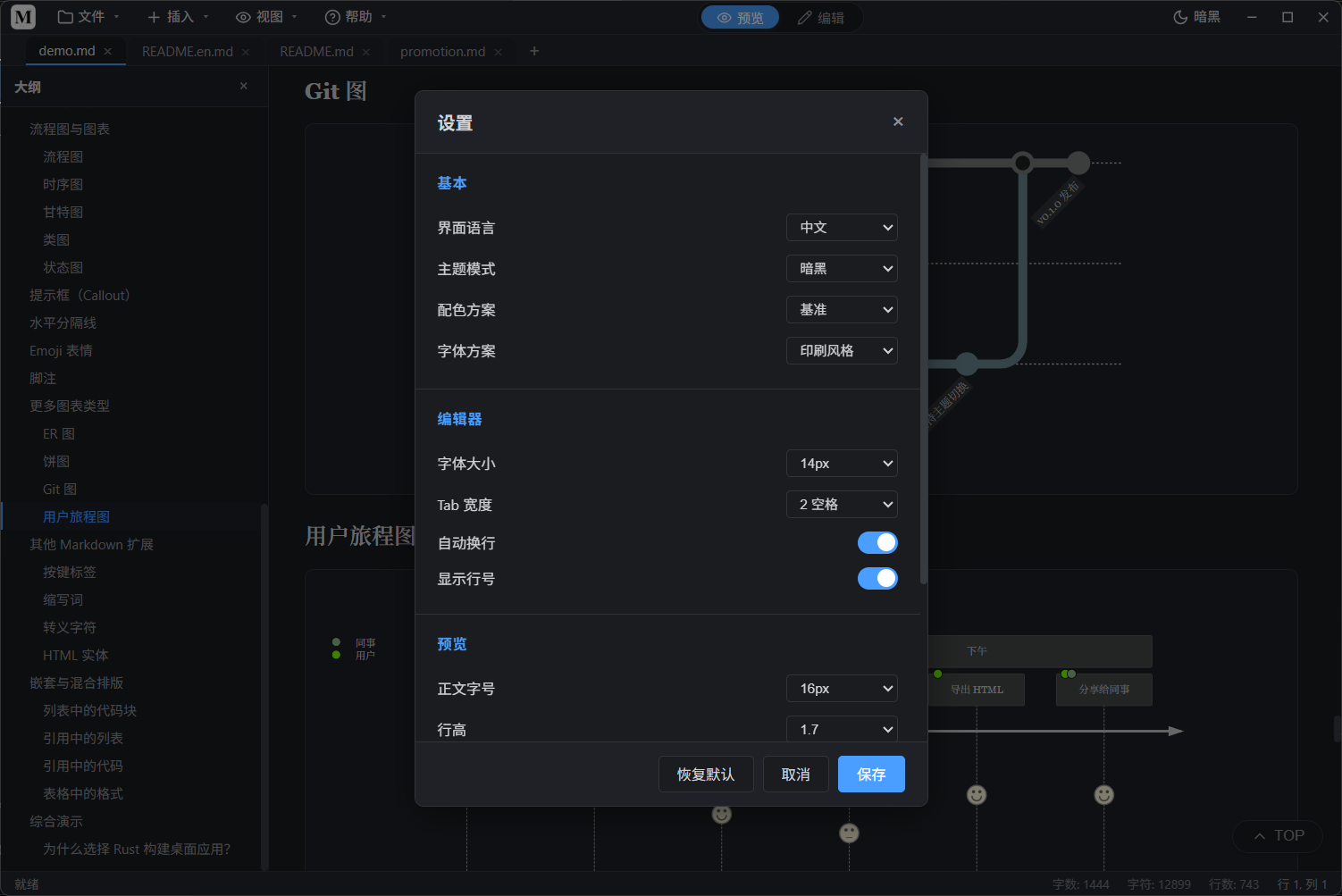The height and width of the screenshot is (896, 1342).
Task: Open the 界面语言 dropdown
Action: (x=842, y=227)
